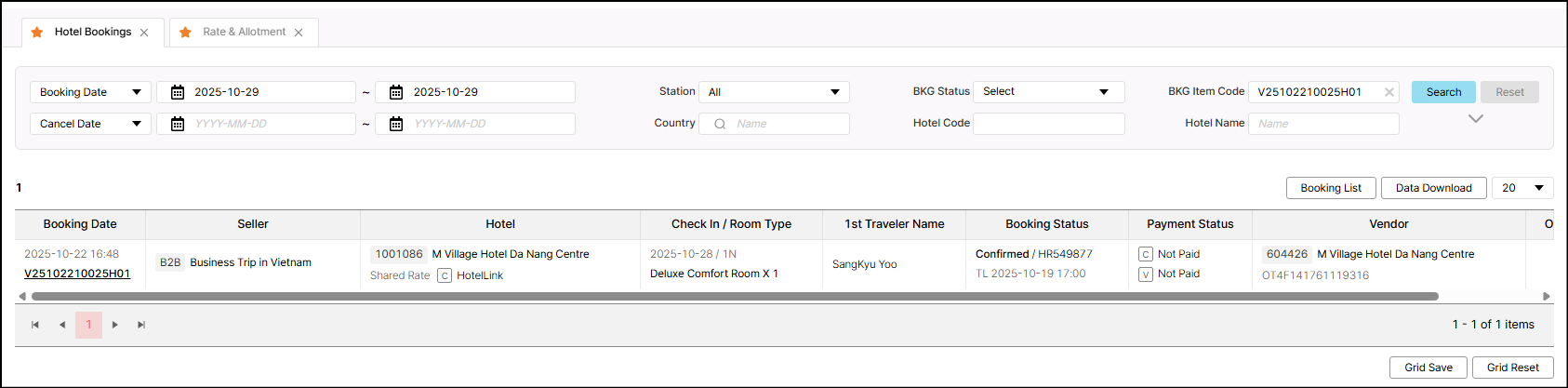
Task: Open the Booking Date type dropdown
Action: (x=90, y=92)
